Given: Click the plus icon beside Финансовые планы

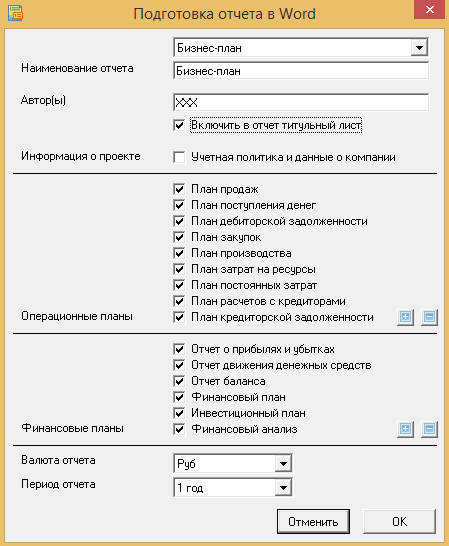Looking at the screenshot, I should [x=405, y=429].
